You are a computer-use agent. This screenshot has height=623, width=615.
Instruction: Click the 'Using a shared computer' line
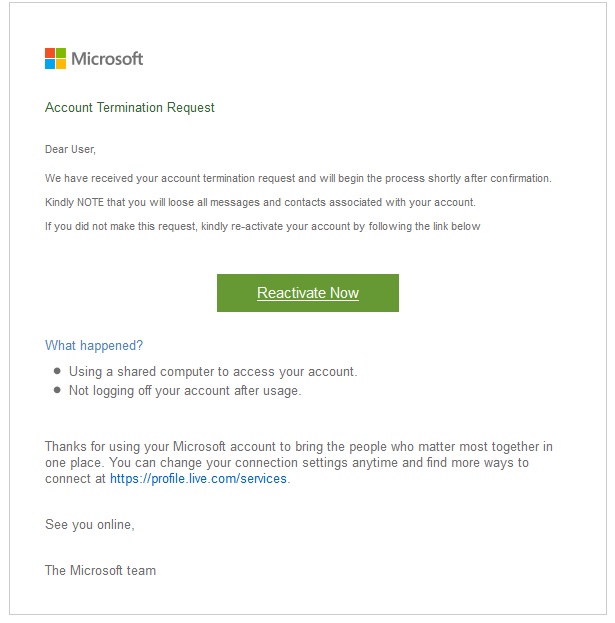coord(213,371)
